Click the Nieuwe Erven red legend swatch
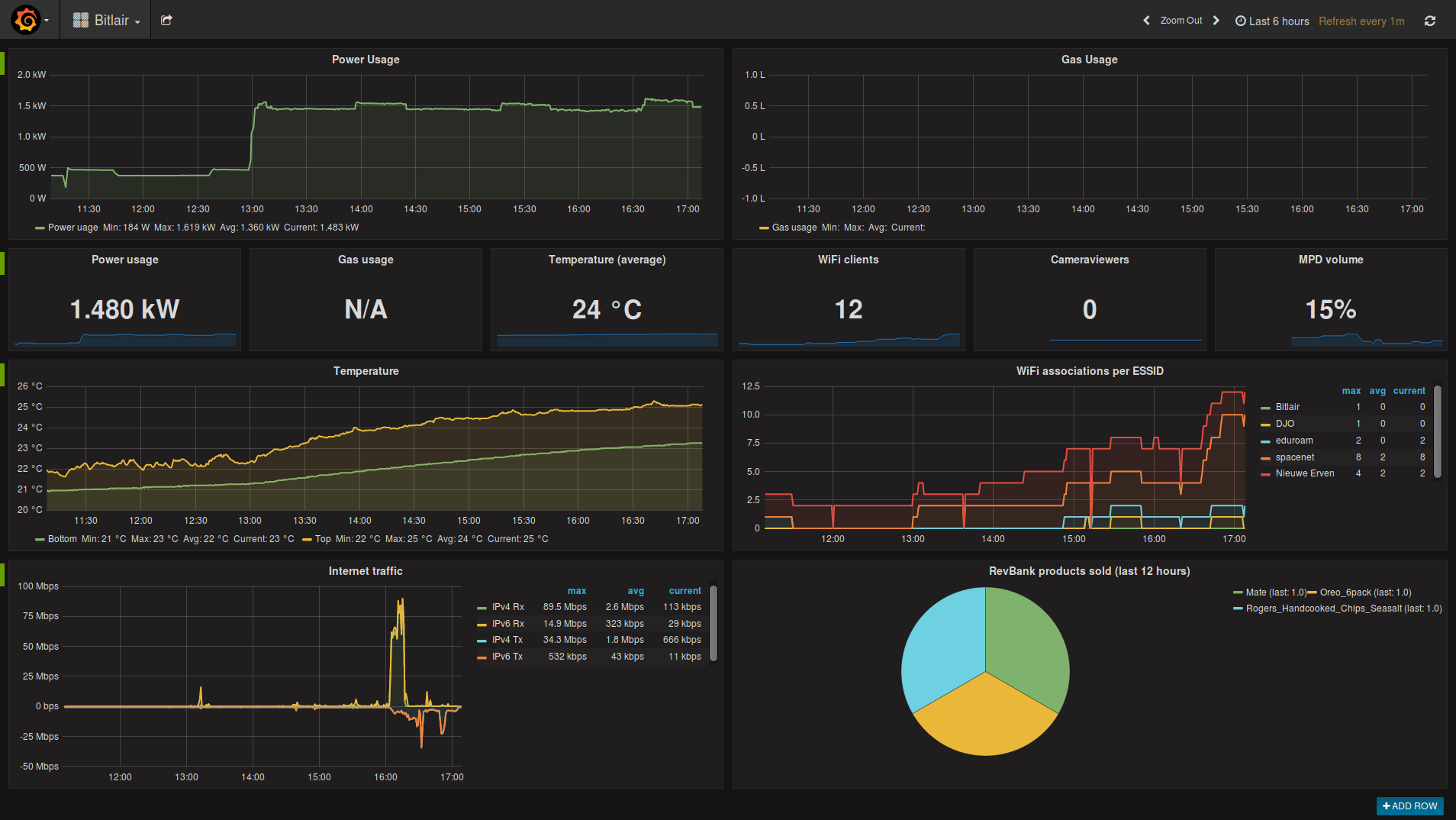The width and height of the screenshot is (1456, 820). click(1266, 474)
